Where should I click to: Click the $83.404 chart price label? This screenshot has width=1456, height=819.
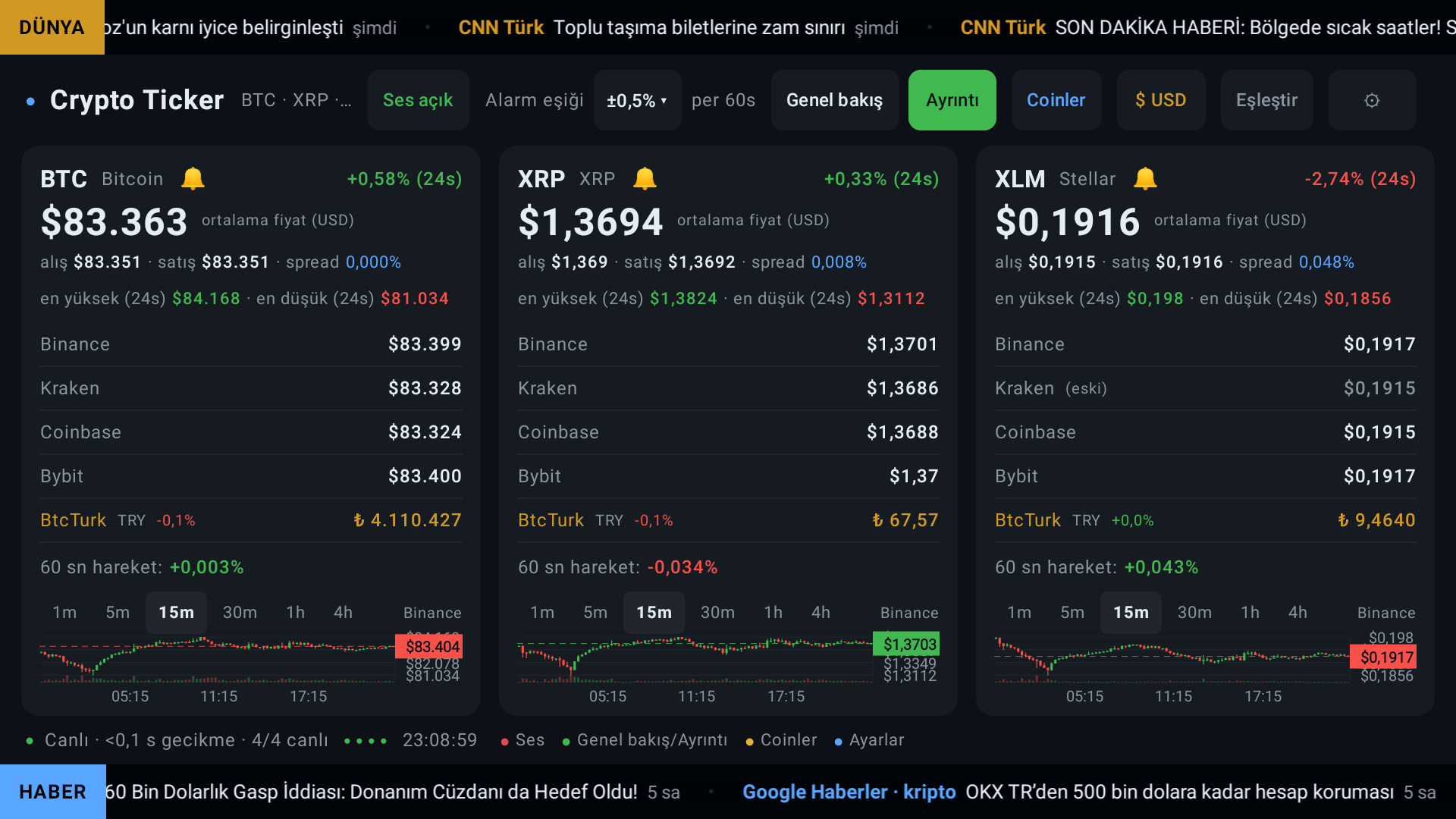click(429, 646)
